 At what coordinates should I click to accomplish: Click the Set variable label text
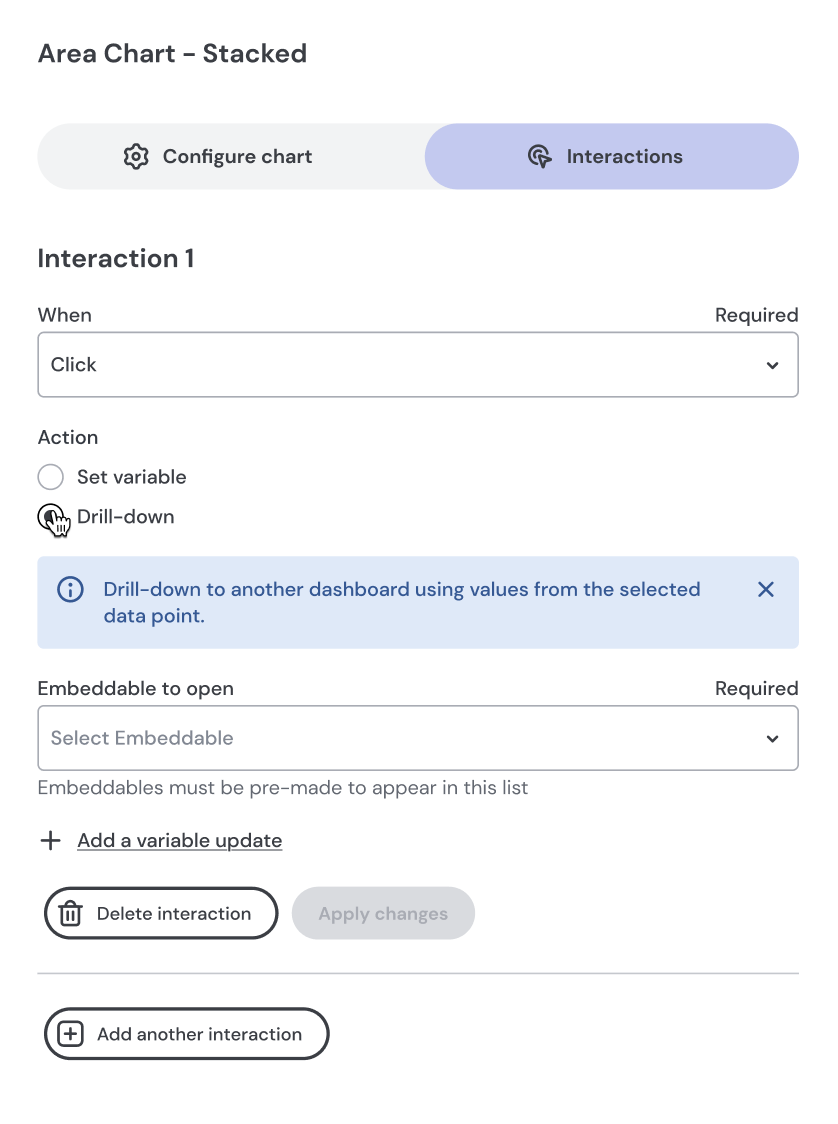click(131, 477)
